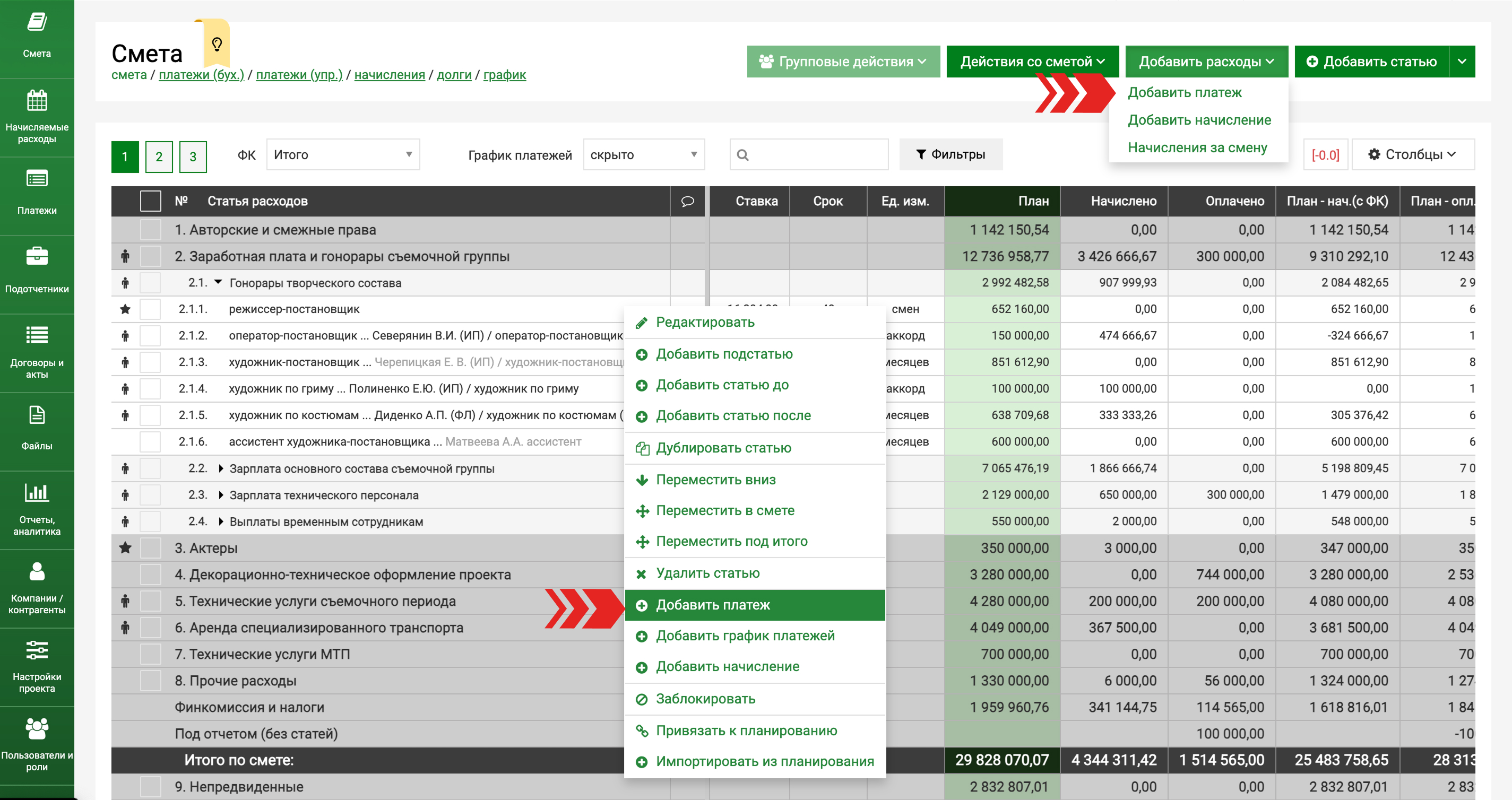Click the Фильтры button
Image resolution: width=1512 pixels, height=800 pixels.
pos(951,154)
